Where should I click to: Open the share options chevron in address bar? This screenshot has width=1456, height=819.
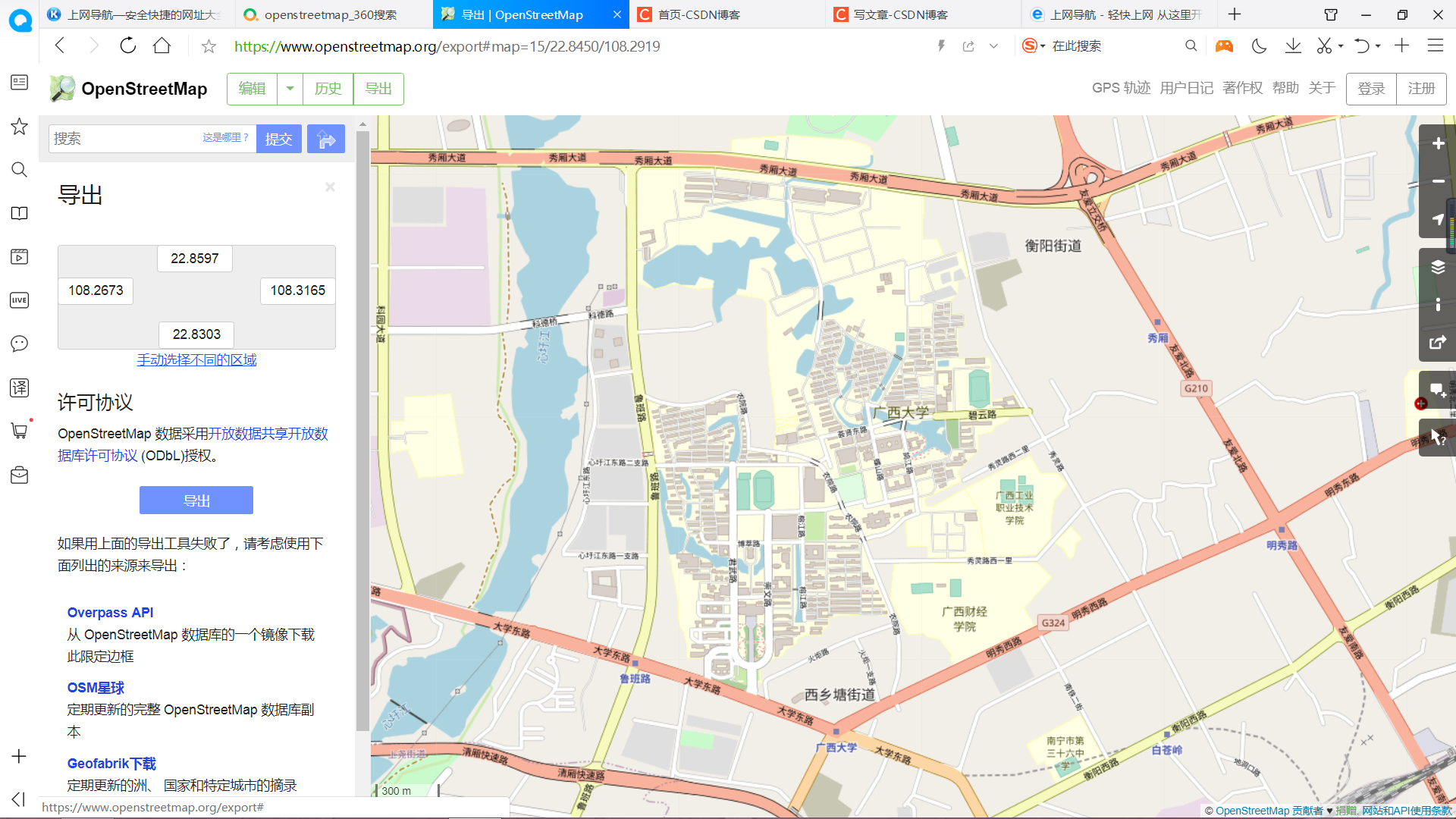coord(994,45)
